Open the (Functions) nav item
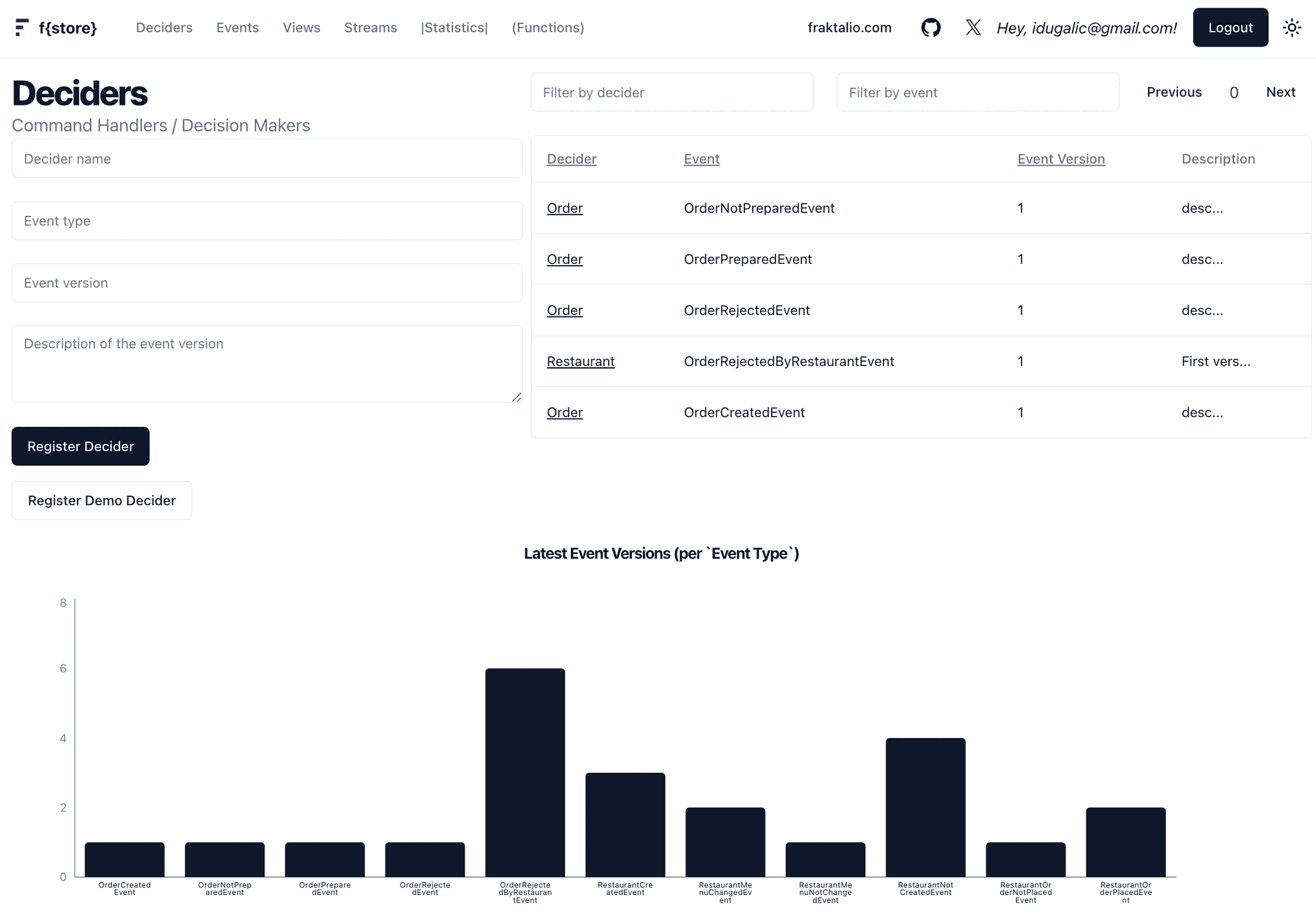 tap(548, 27)
